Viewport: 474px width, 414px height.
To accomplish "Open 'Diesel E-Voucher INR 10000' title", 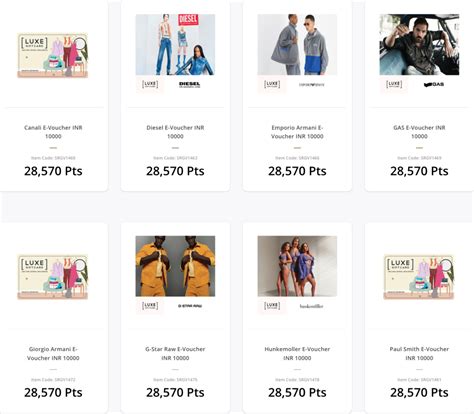I will click(x=175, y=132).
